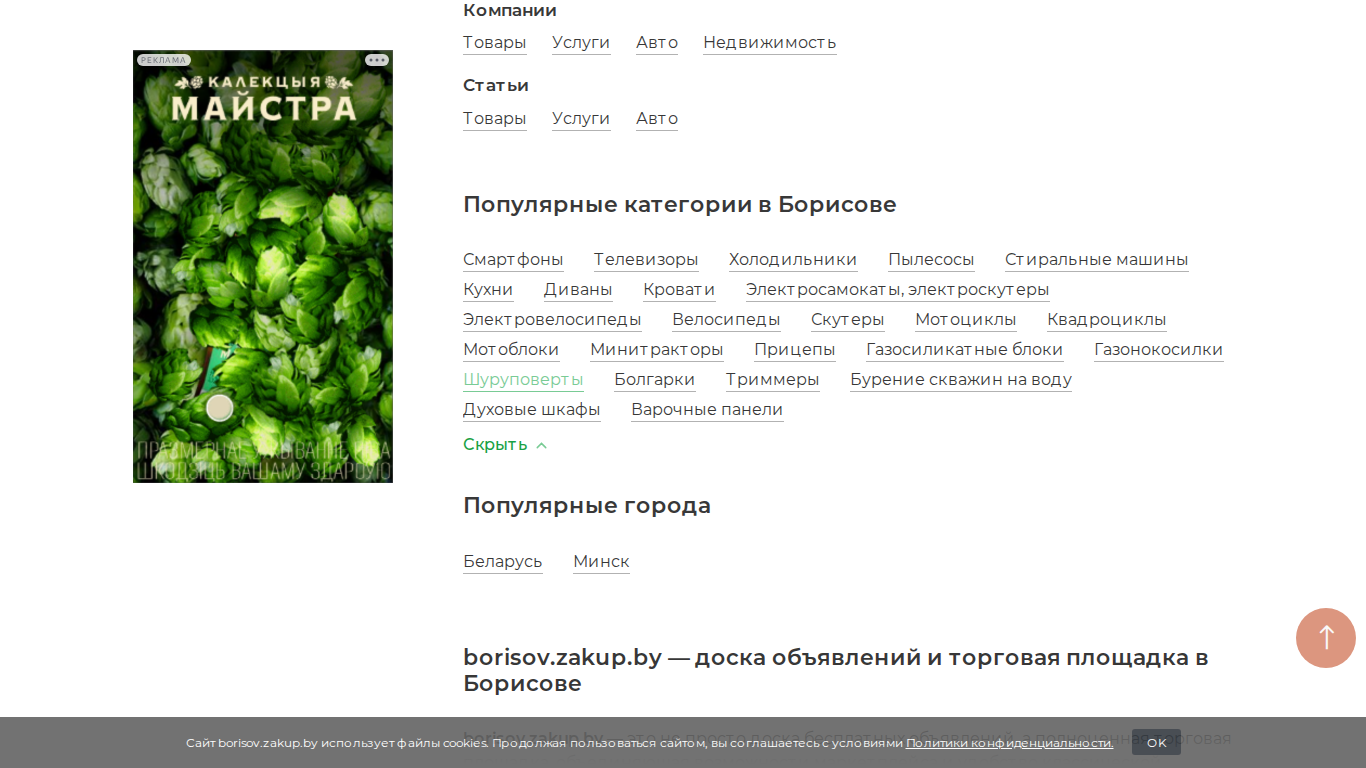
Task: Open the Стиральные машины category
Action: (x=1097, y=260)
